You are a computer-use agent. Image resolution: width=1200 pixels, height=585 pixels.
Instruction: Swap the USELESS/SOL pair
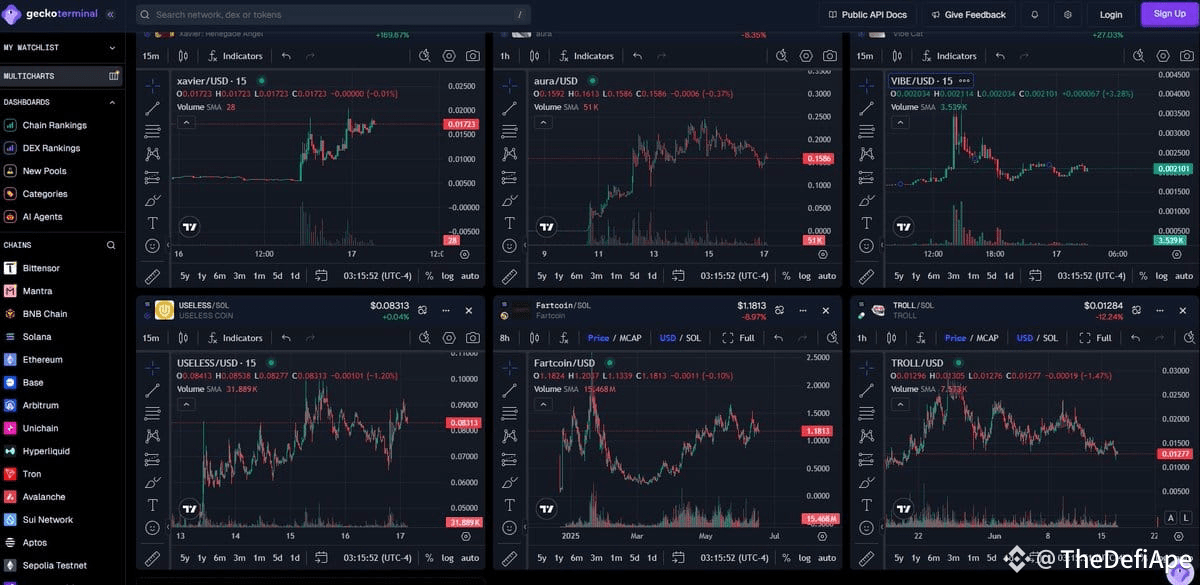[423, 311]
